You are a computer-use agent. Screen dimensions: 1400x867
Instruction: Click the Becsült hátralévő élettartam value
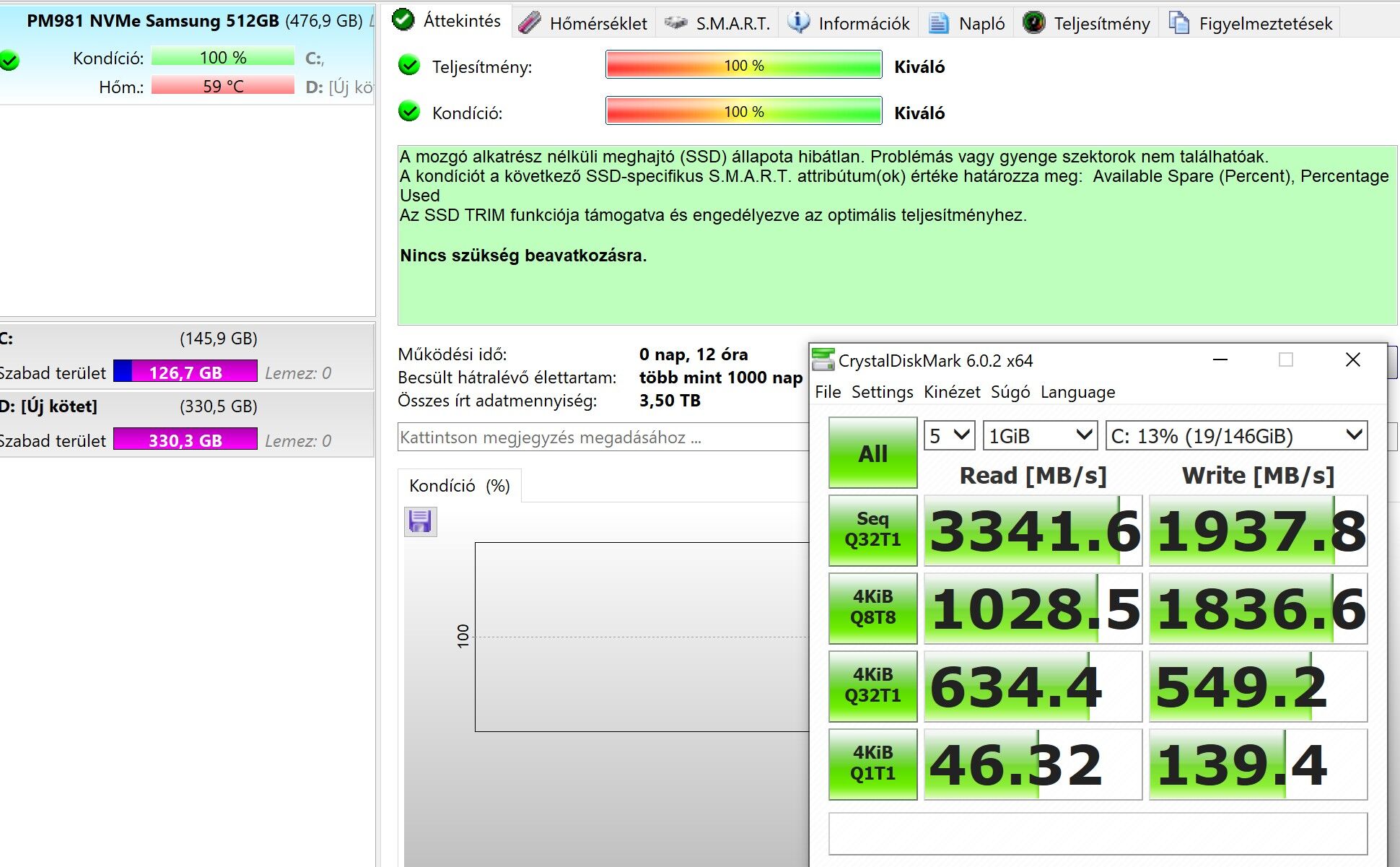click(x=721, y=378)
